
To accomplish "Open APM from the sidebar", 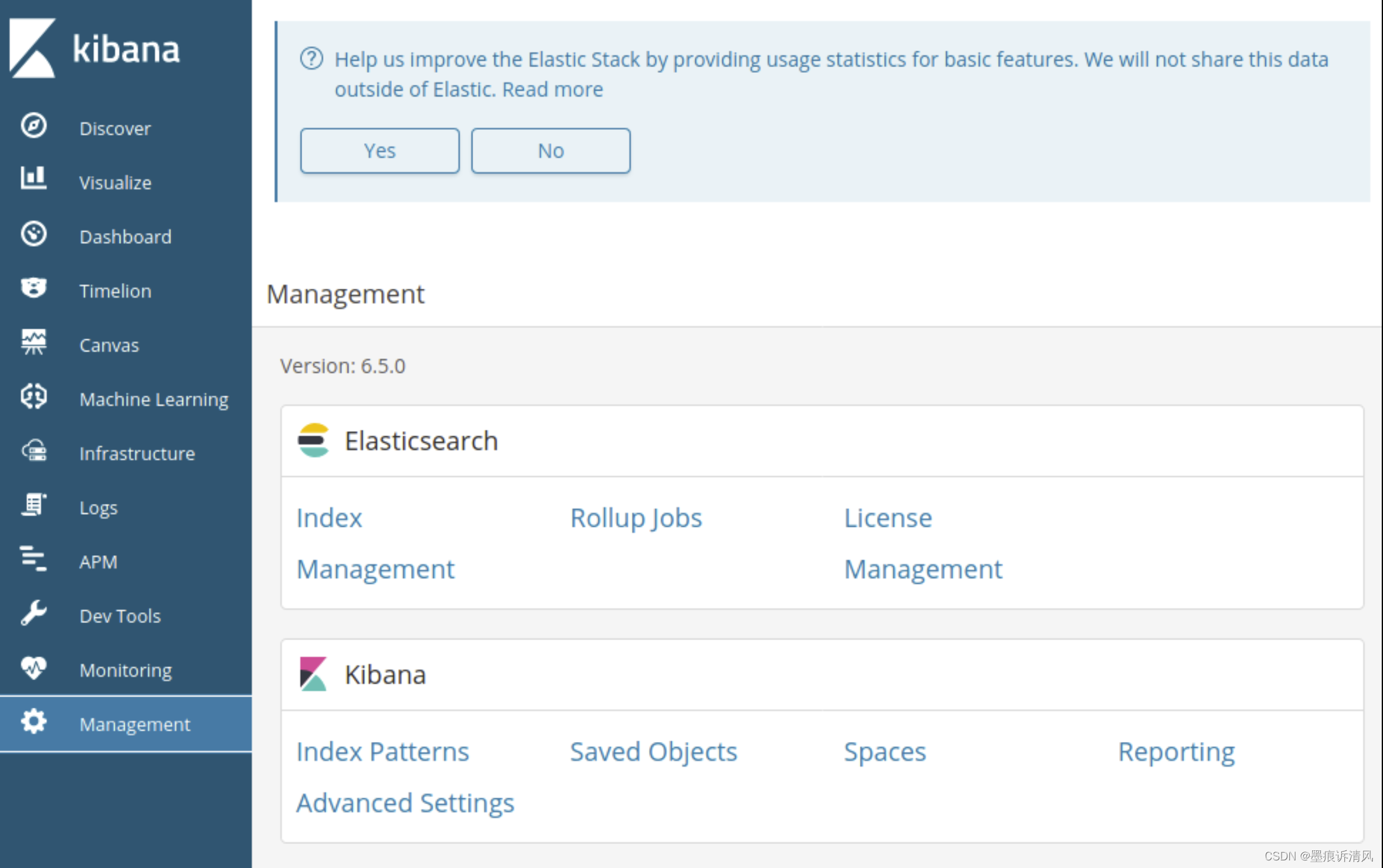I will tap(126, 562).
